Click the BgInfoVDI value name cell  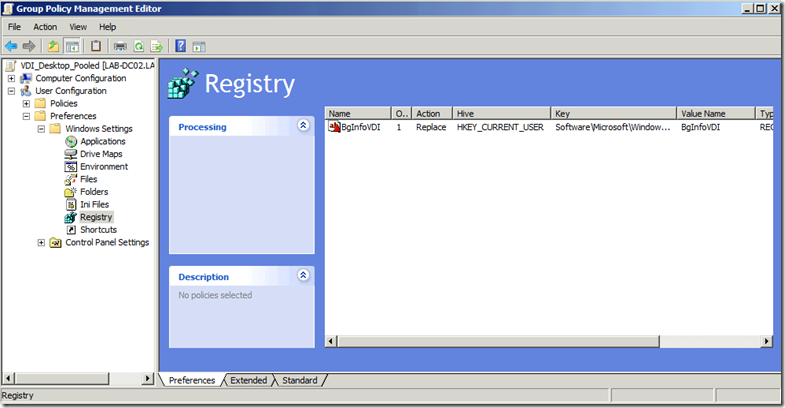point(700,127)
